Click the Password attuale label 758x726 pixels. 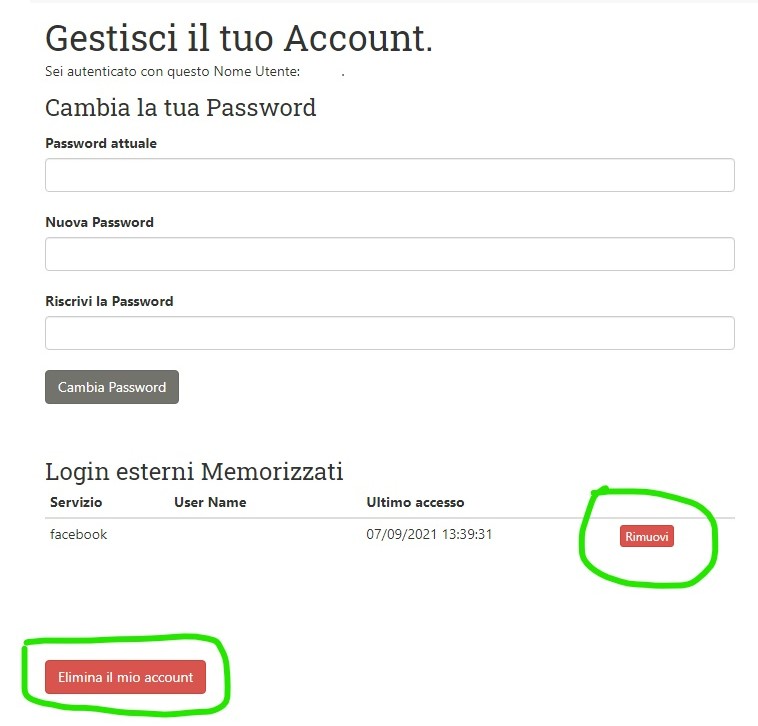pyautogui.click(x=101, y=143)
